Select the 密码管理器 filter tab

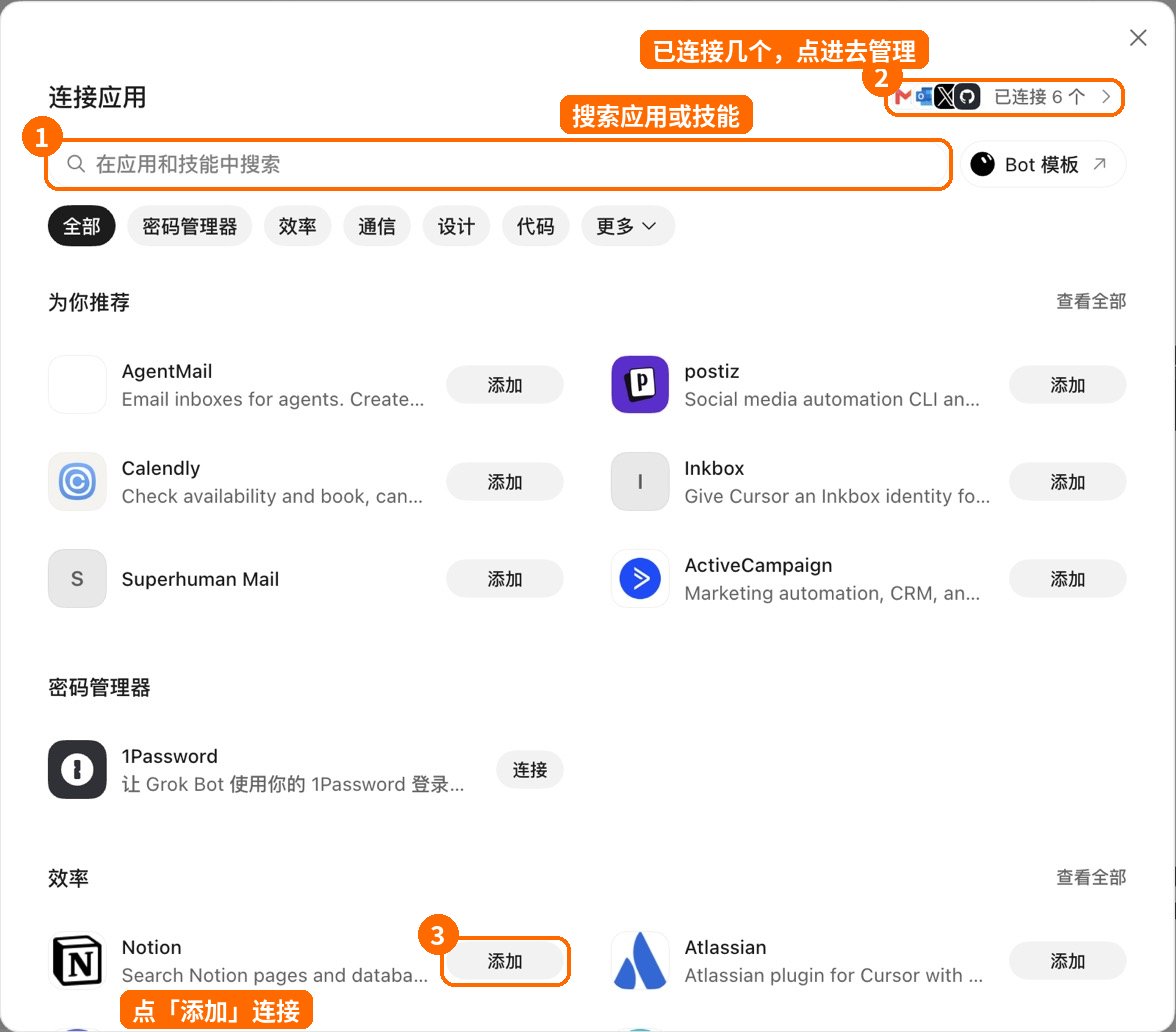190,226
